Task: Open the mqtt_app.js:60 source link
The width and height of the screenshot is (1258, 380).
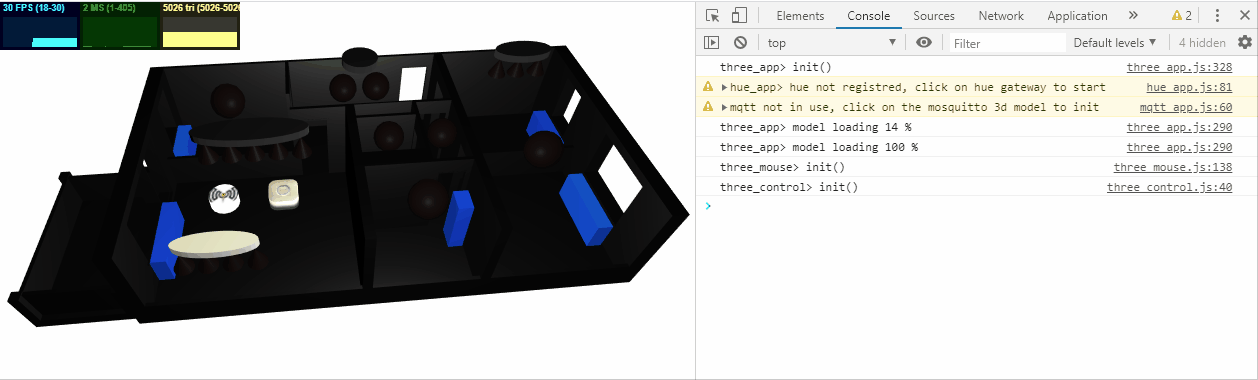Action: 1186,108
